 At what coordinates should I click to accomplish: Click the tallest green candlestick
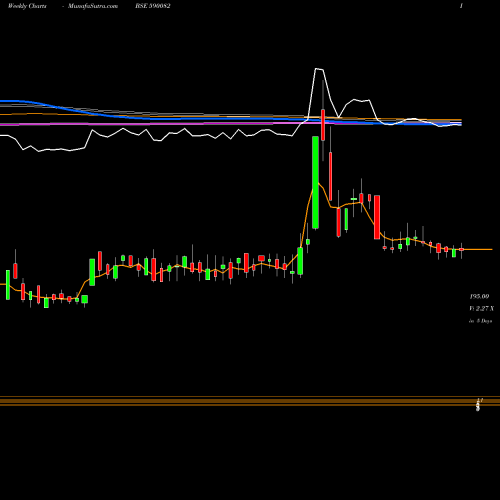click(315, 182)
